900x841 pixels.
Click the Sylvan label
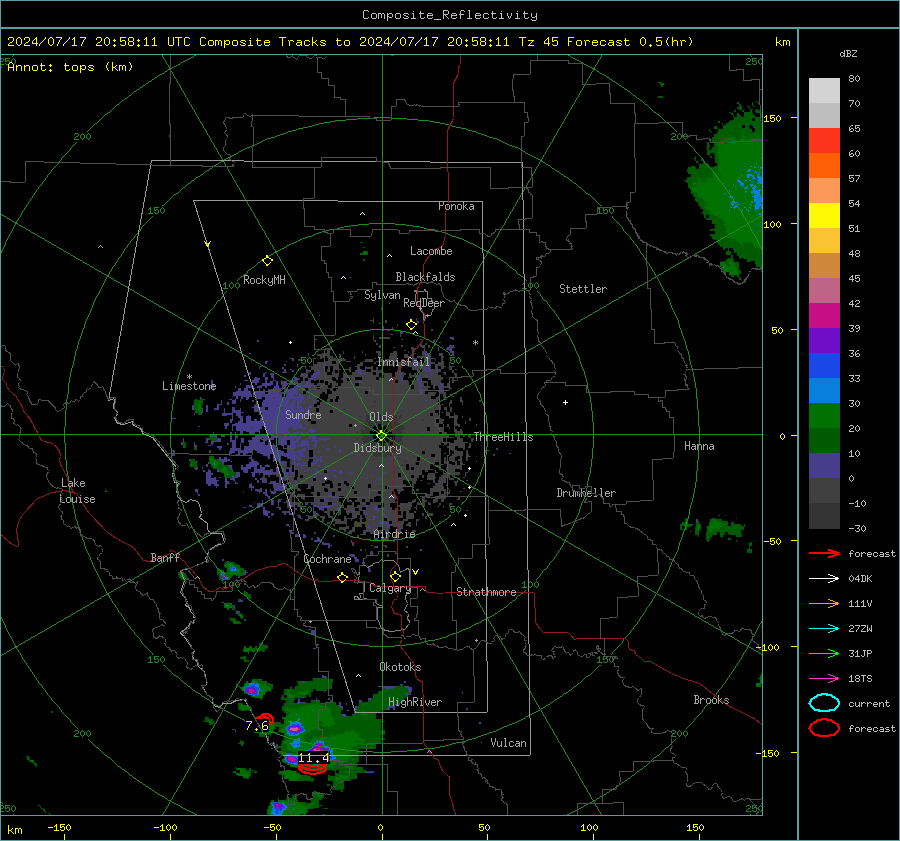[x=382, y=295]
